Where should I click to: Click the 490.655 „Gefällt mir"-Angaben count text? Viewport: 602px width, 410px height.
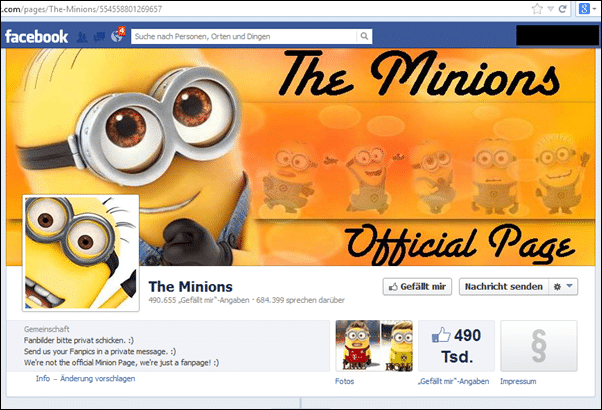pyautogui.click(x=199, y=300)
